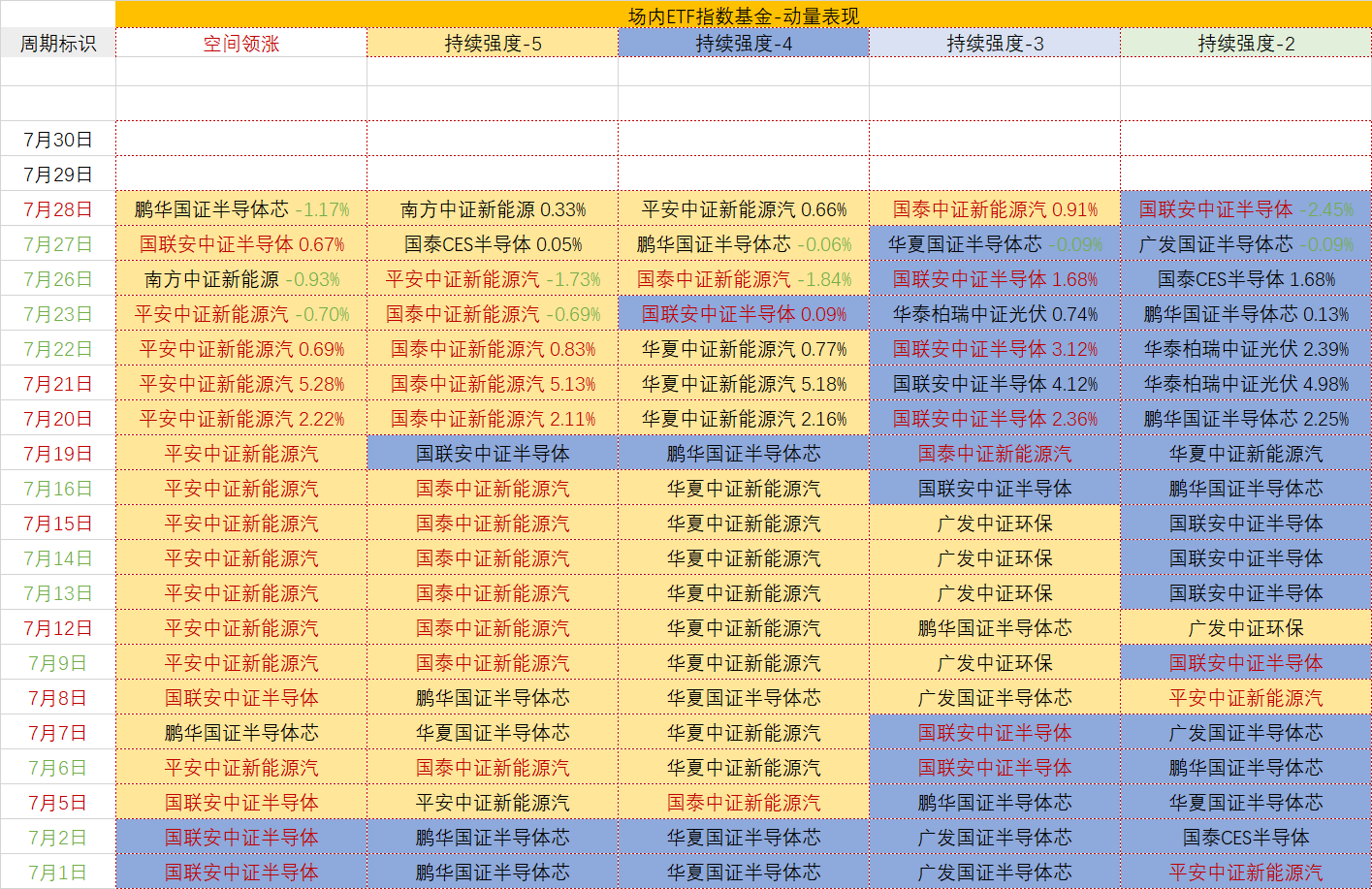Click the 持续强度-5 column header

[x=493, y=44]
